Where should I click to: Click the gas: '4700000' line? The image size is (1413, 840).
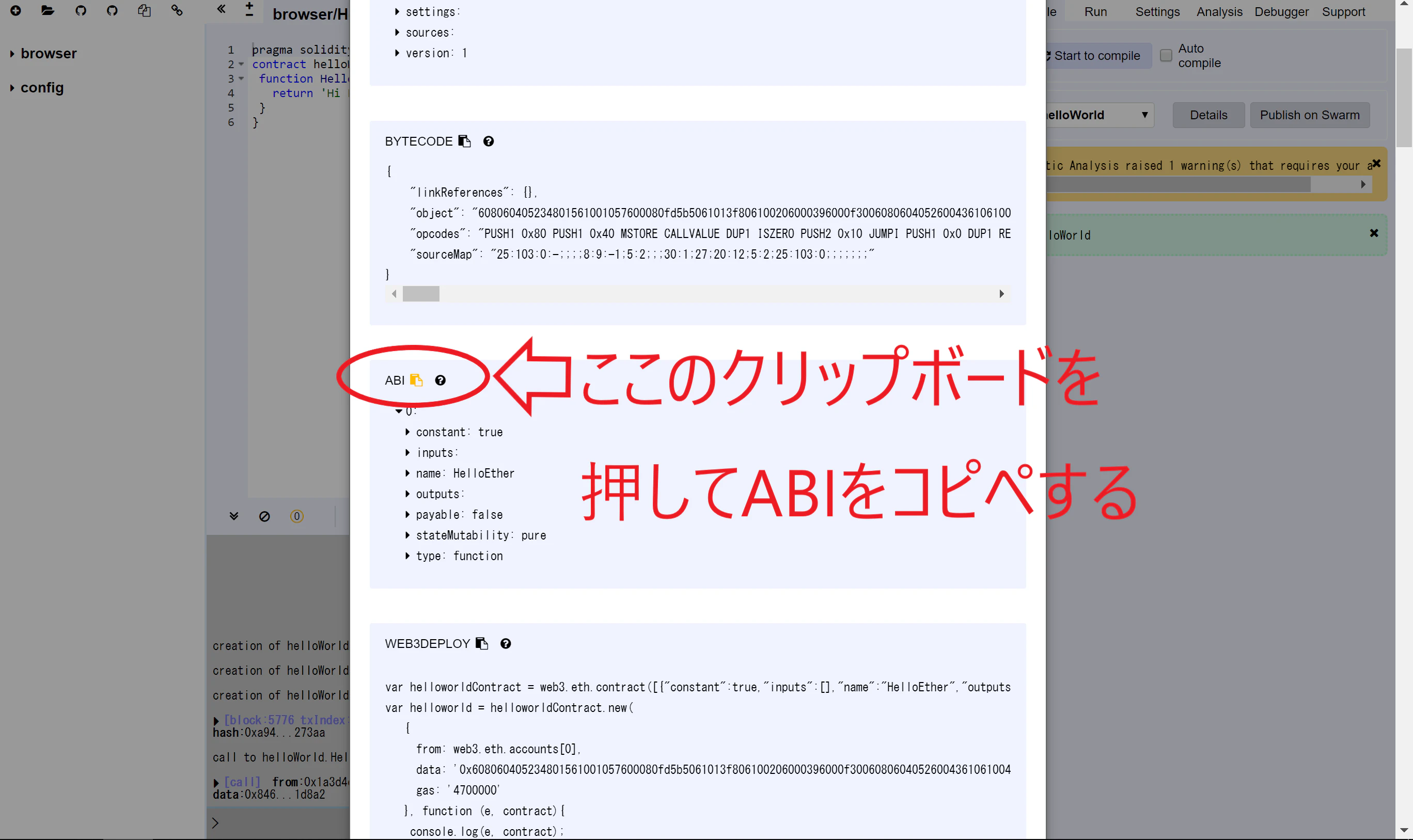(458, 790)
